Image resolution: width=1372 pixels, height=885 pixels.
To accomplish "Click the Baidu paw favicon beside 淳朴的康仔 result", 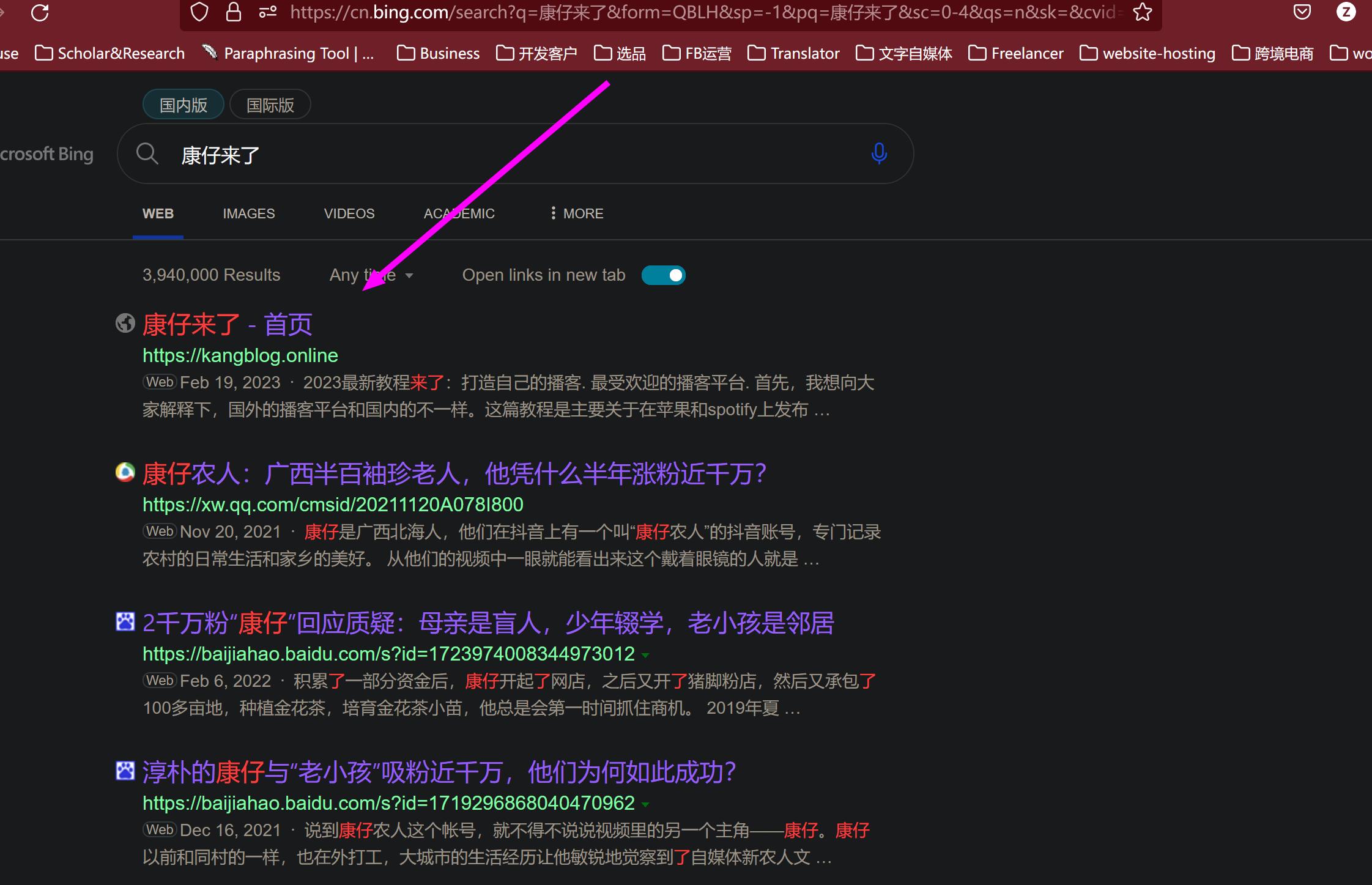I will [x=125, y=771].
